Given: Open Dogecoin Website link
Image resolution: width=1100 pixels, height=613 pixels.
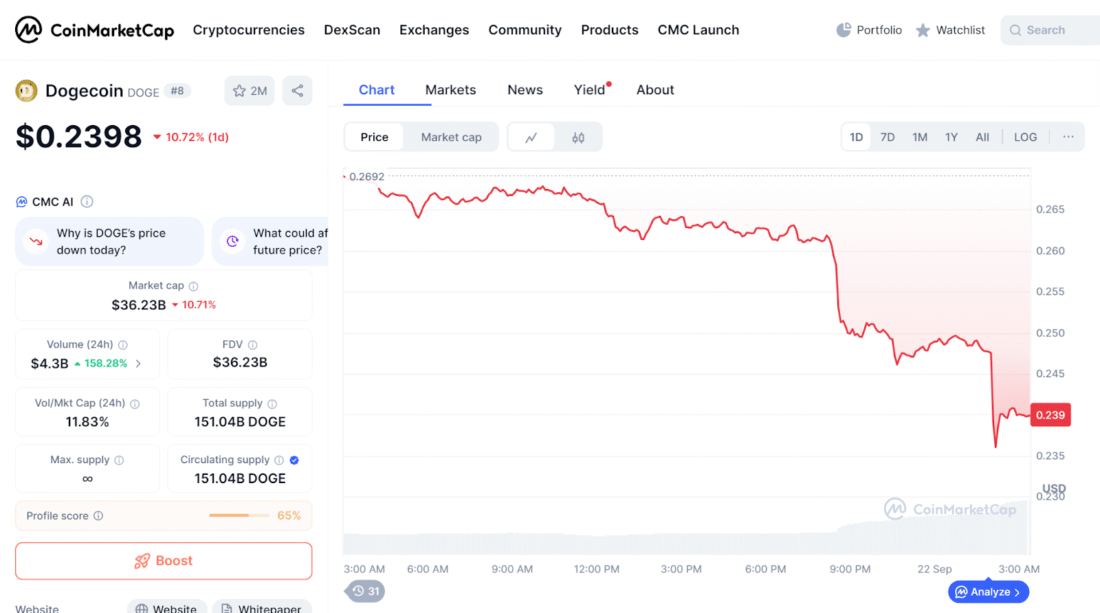Looking at the screenshot, I should coord(167,608).
